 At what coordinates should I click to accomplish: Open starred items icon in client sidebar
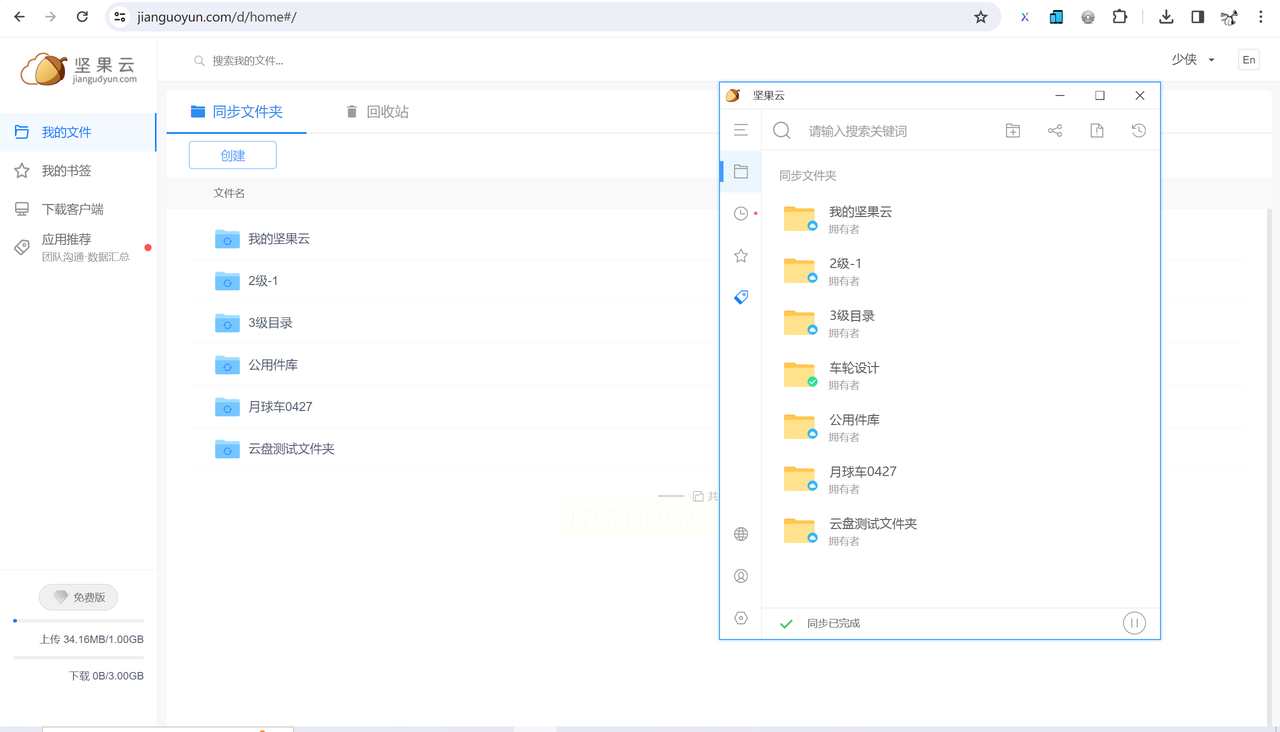pyautogui.click(x=741, y=256)
